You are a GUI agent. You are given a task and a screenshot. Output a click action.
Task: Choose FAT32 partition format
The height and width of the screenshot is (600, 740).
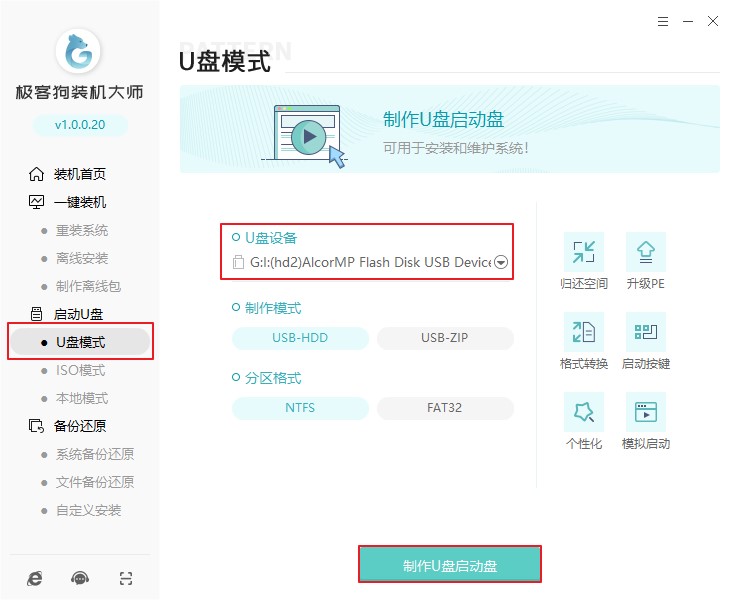(x=445, y=408)
